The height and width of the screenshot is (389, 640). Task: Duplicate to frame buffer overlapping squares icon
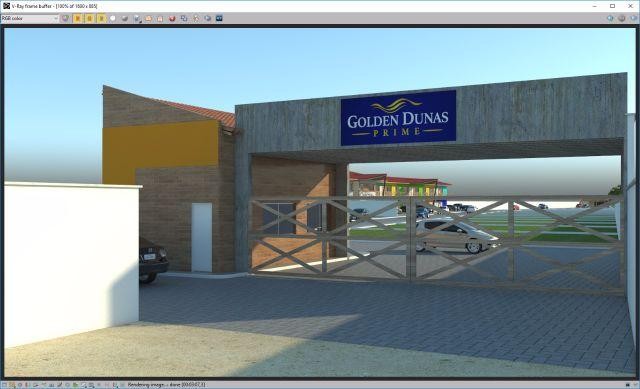pyautogui.click(x=184, y=18)
